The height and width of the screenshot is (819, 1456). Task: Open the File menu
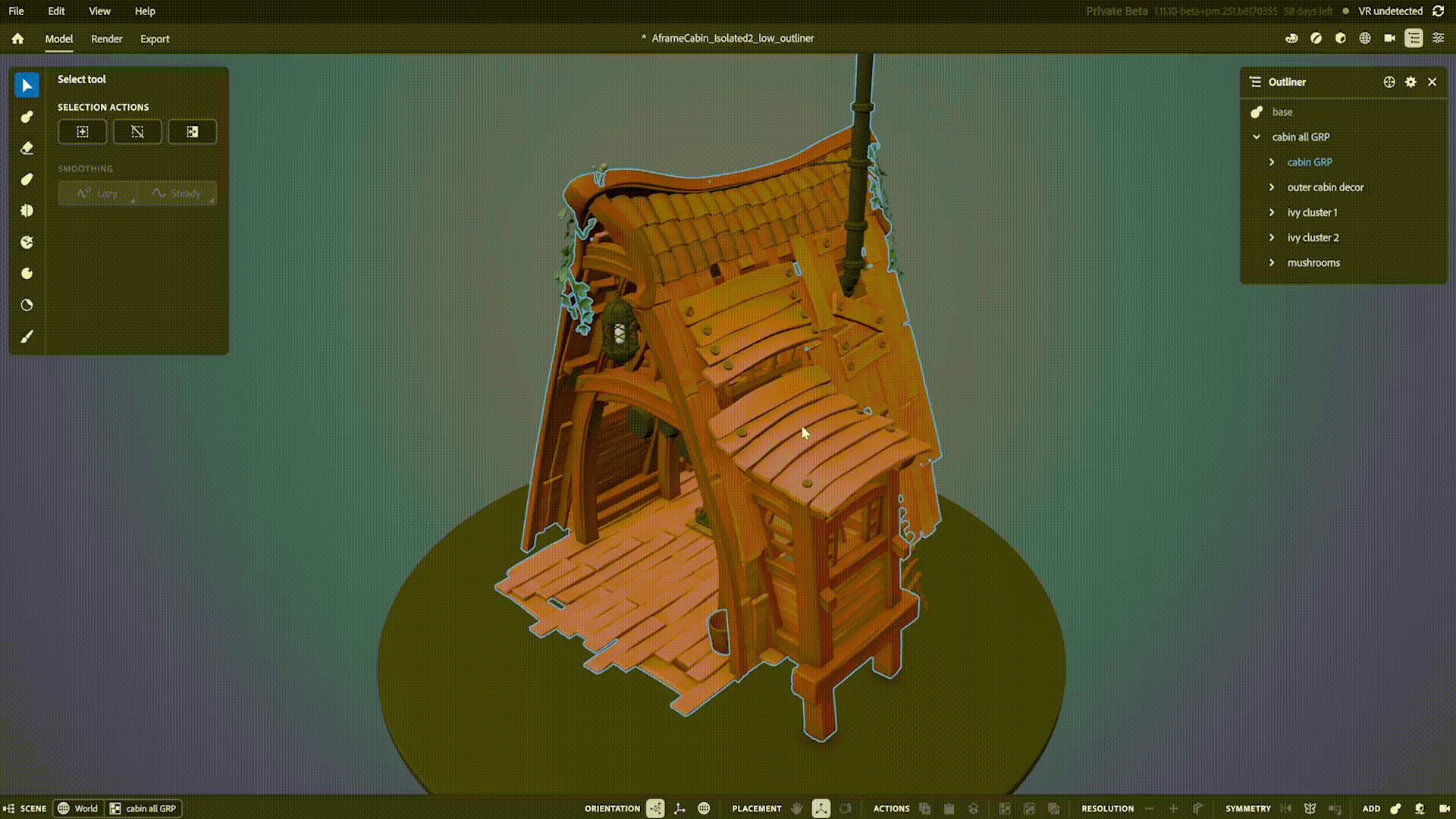(x=16, y=11)
